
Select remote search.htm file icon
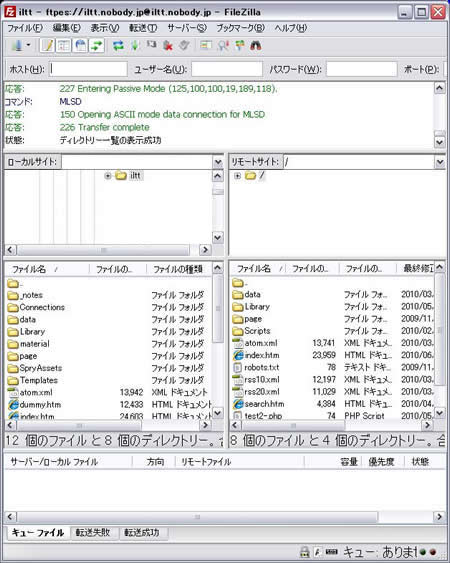coord(238,404)
